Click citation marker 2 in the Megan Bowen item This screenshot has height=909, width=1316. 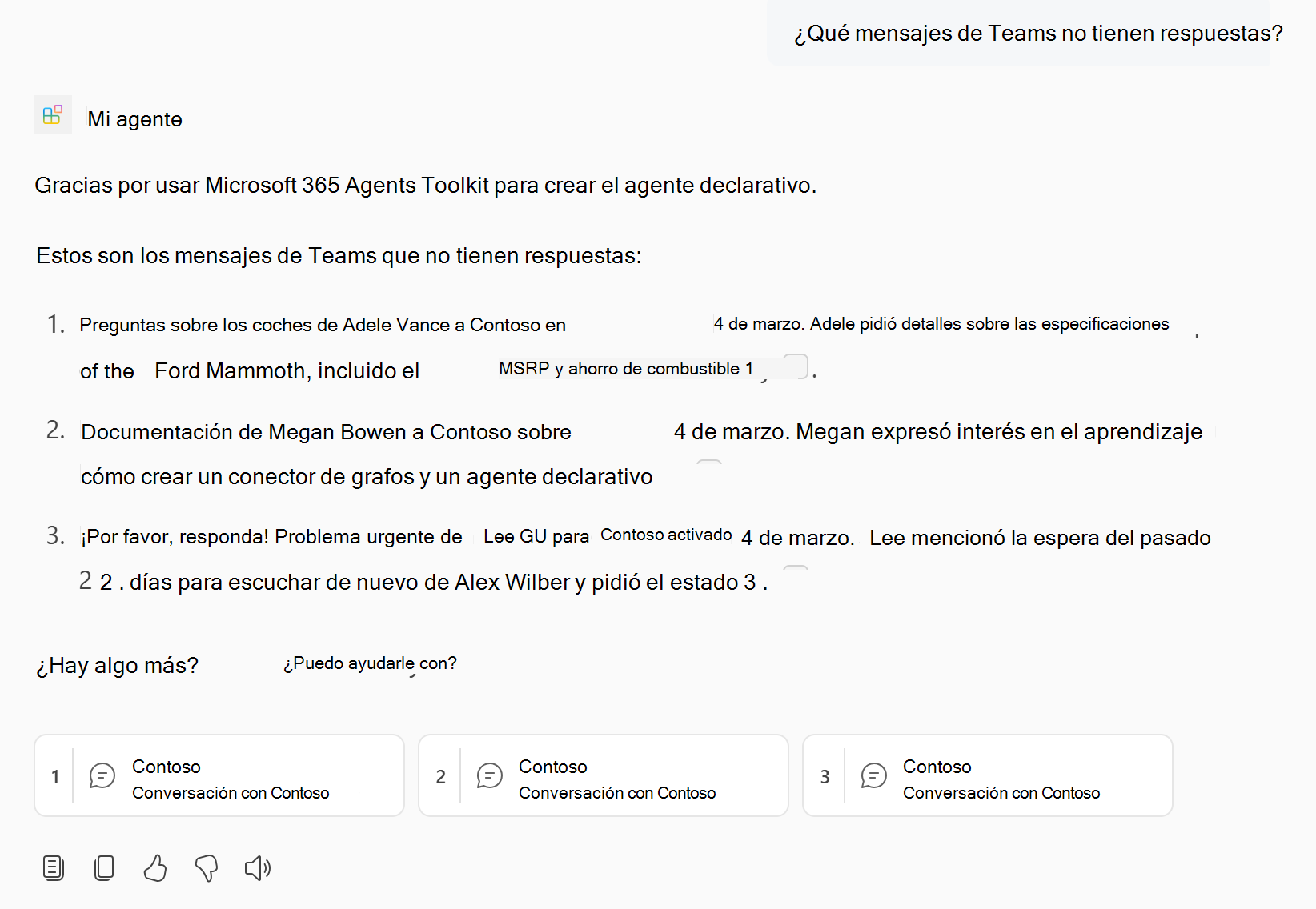point(709,464)
